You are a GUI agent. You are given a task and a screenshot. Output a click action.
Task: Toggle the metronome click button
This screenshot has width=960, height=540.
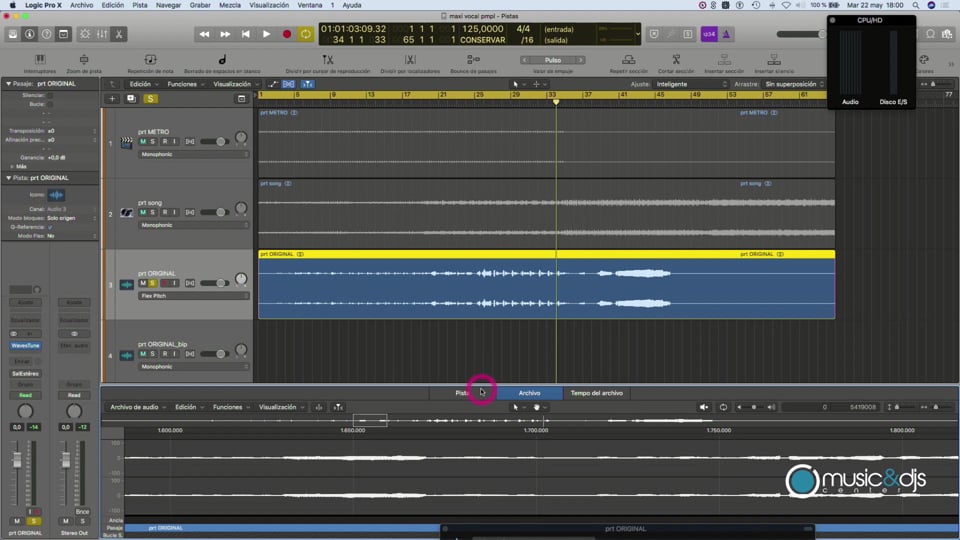[726, 34]
